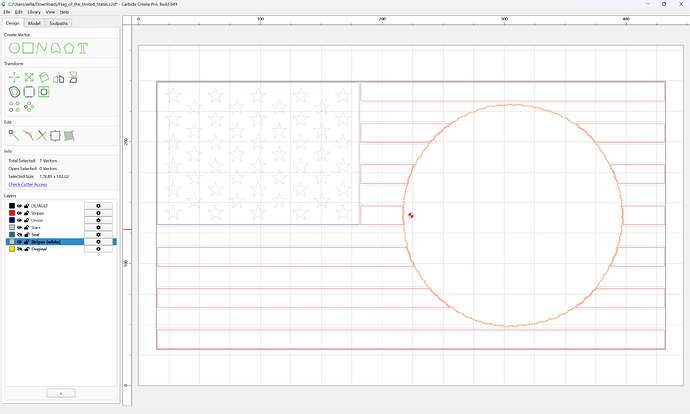This screenshot has height=414, width=690.
Task: Select the Polygon vector tool
Action: pos(69,48)
